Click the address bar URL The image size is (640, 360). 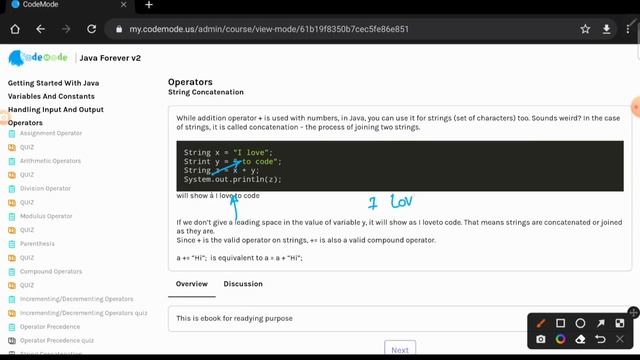[x=269, y=29]
